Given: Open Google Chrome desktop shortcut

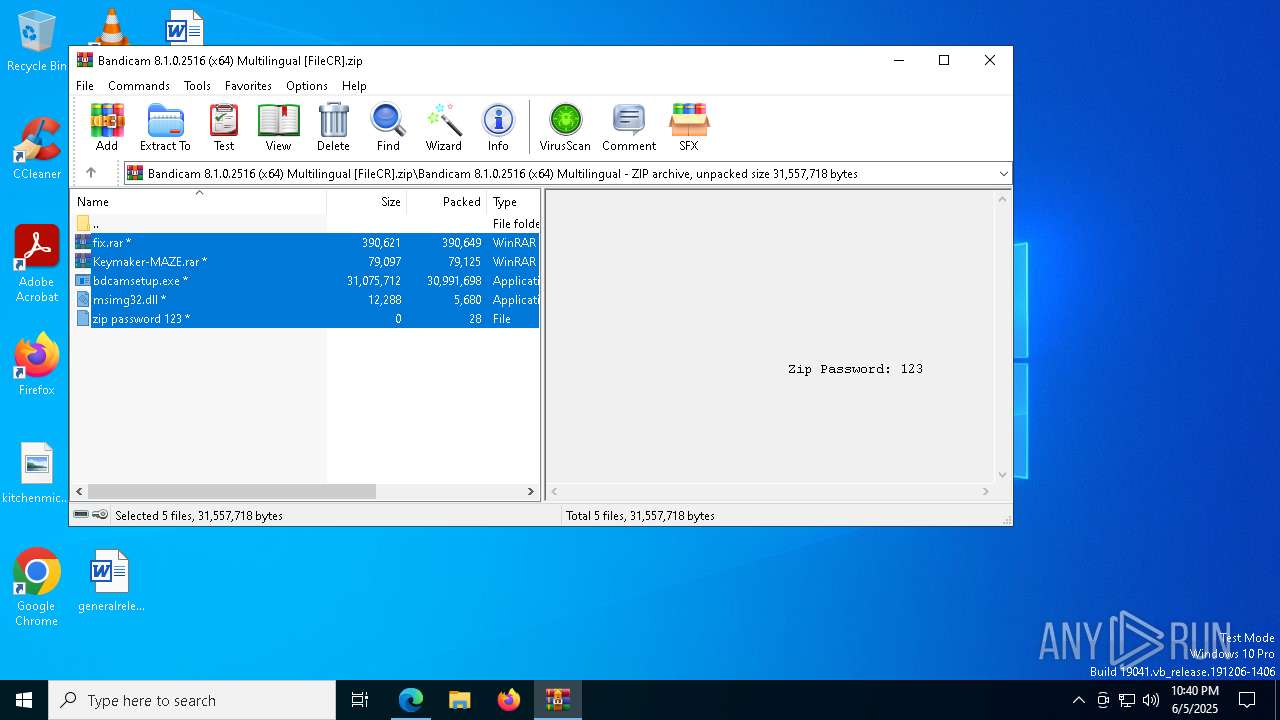Looking at the screenshot, I should point(36,587).
